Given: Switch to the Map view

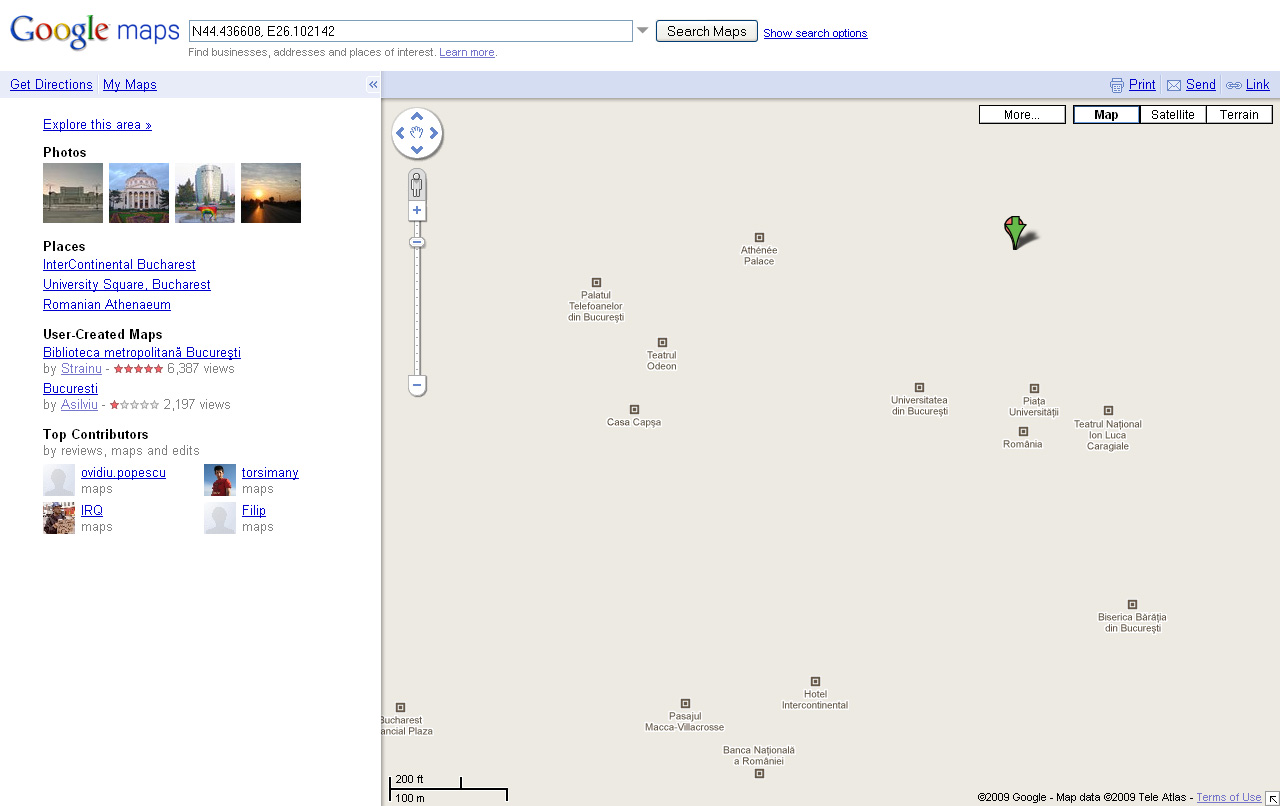Looking at the screenshot, I should click(x=1106, y=114).
